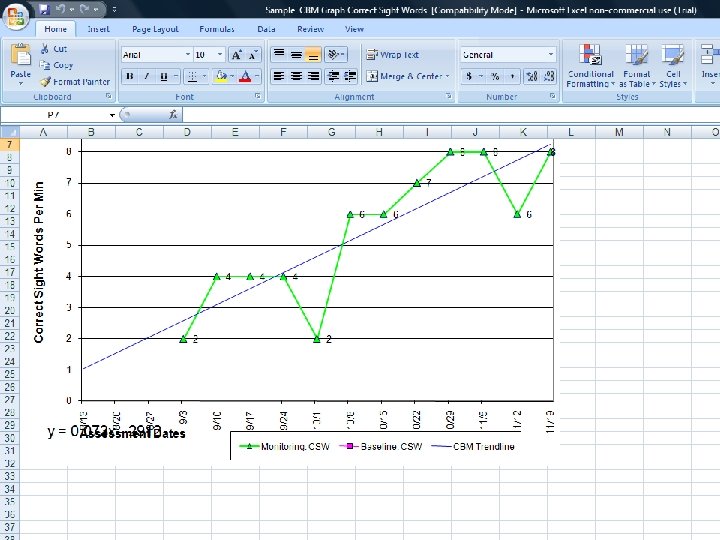Open the Number dialog launcher

pyautogui.click(x=552, y=96)
